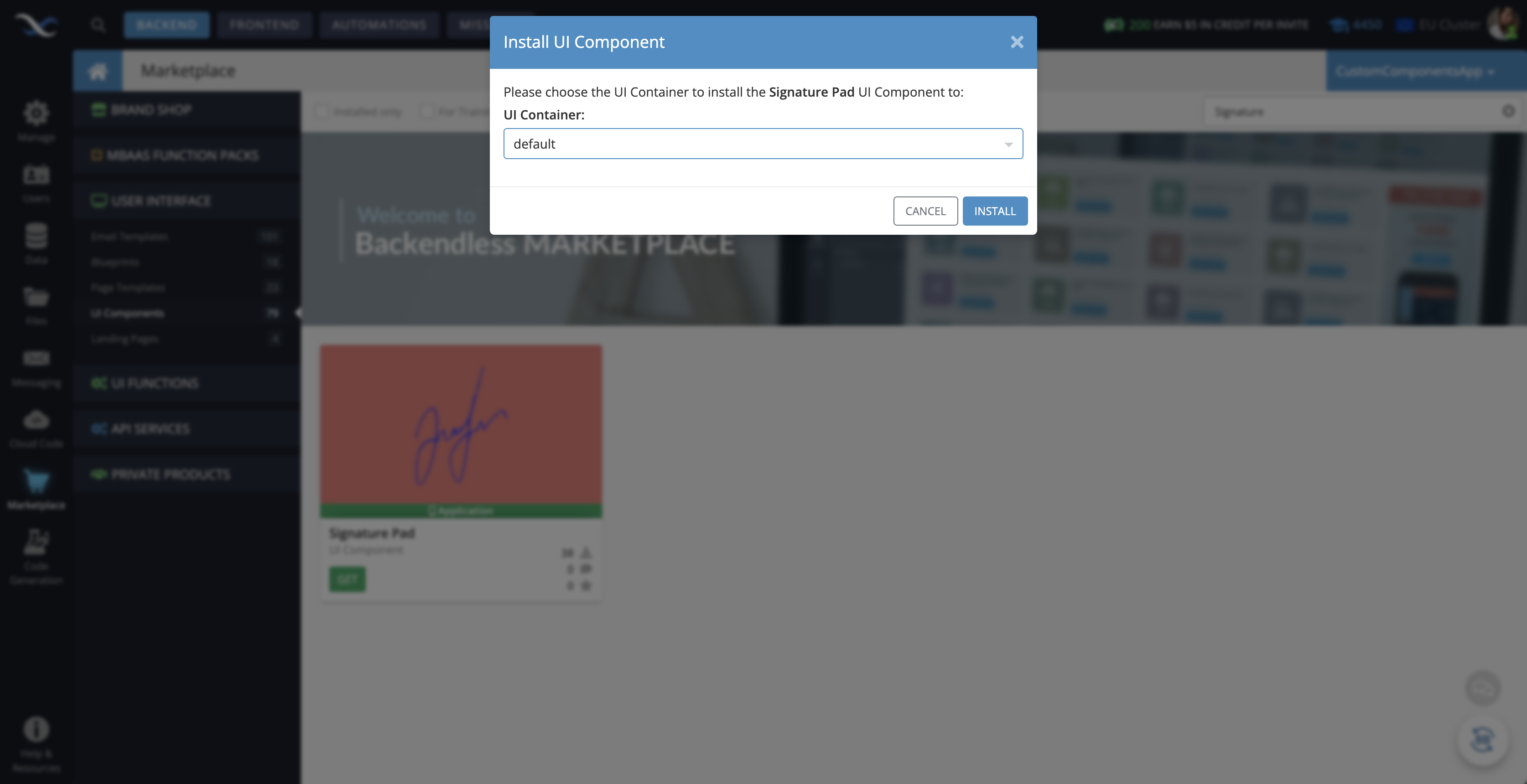Select the User Interface section icon
The image size is (1527, 784).
(98, 200)
